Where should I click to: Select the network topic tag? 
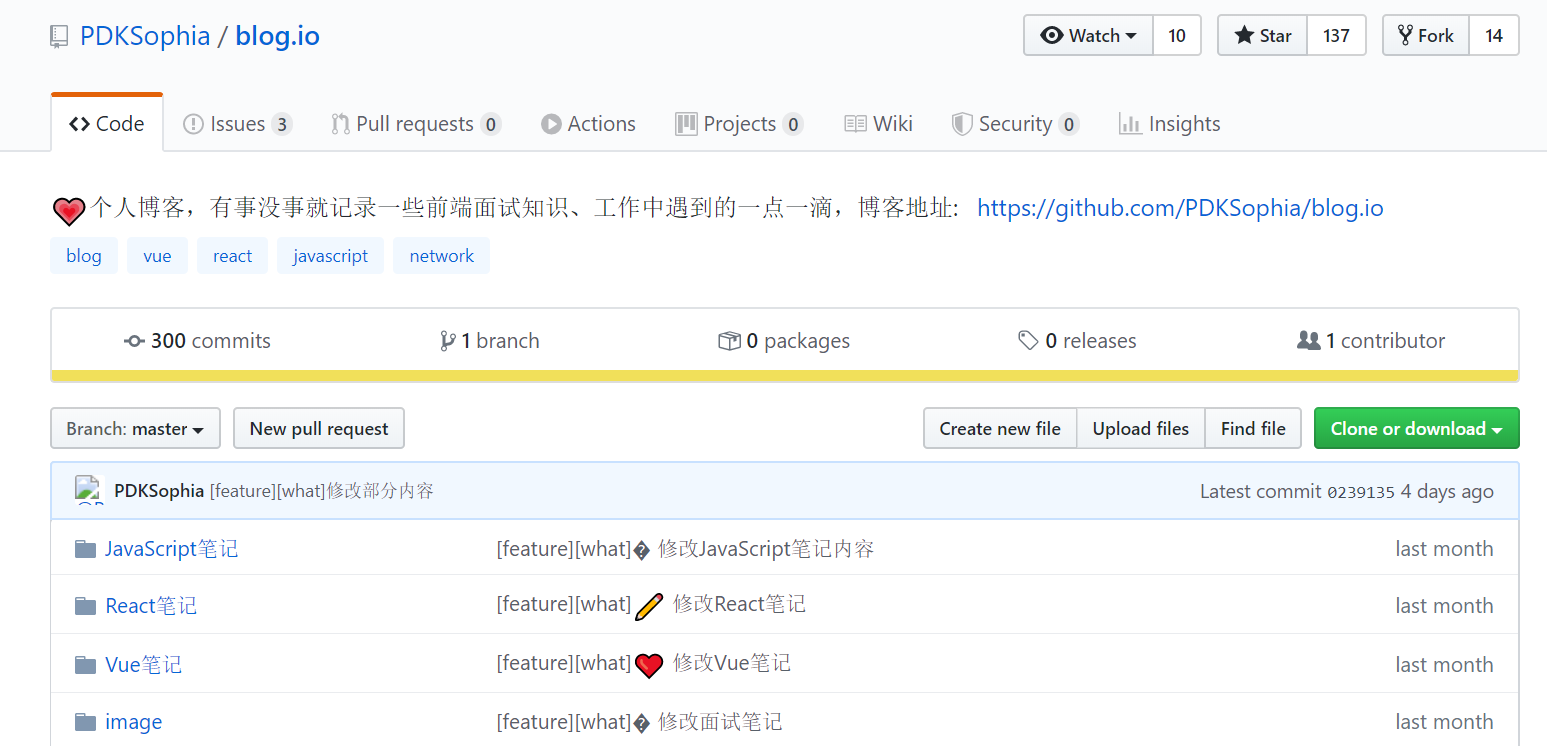pos(441,256)
